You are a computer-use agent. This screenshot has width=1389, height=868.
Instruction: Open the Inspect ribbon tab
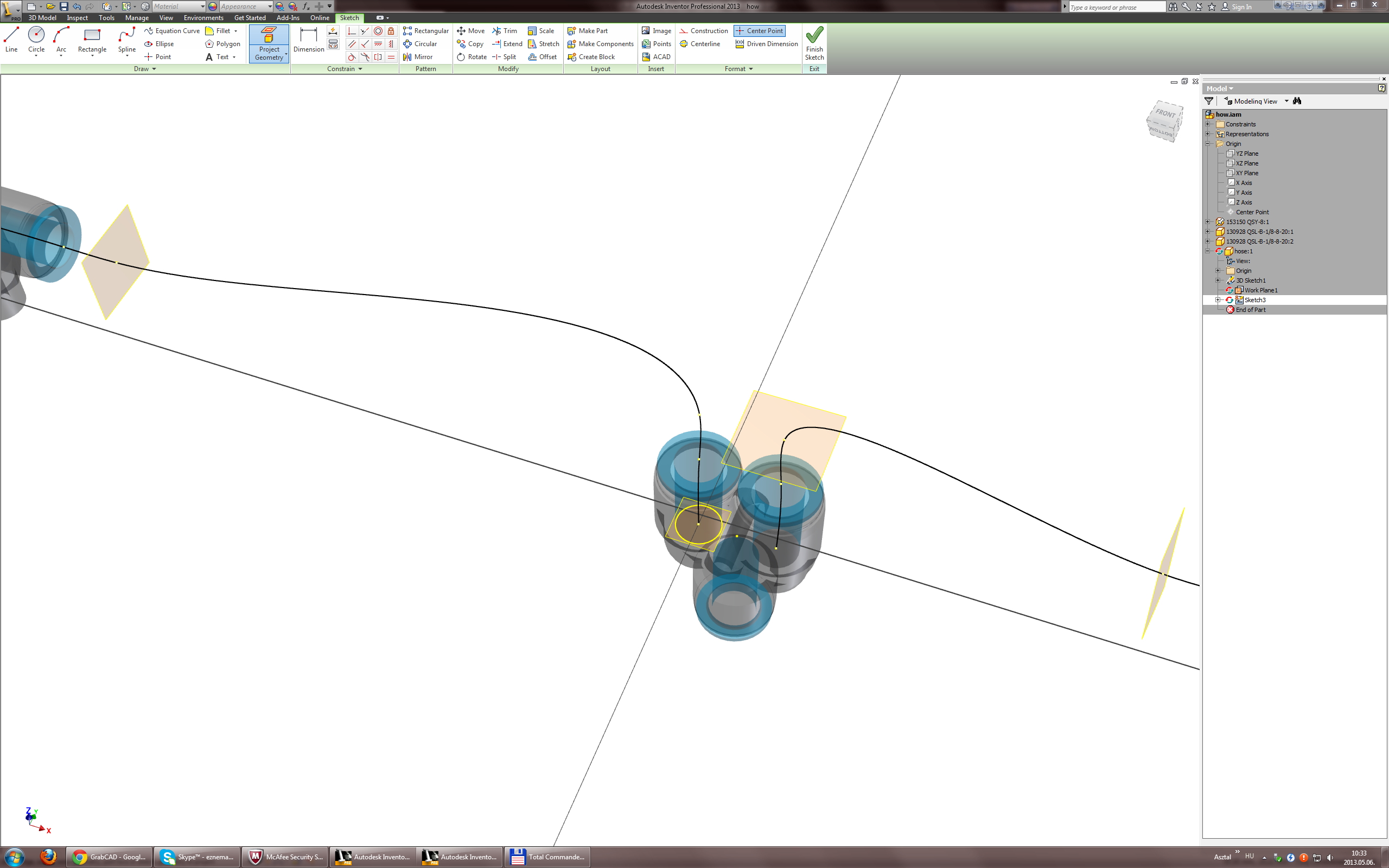77,18
